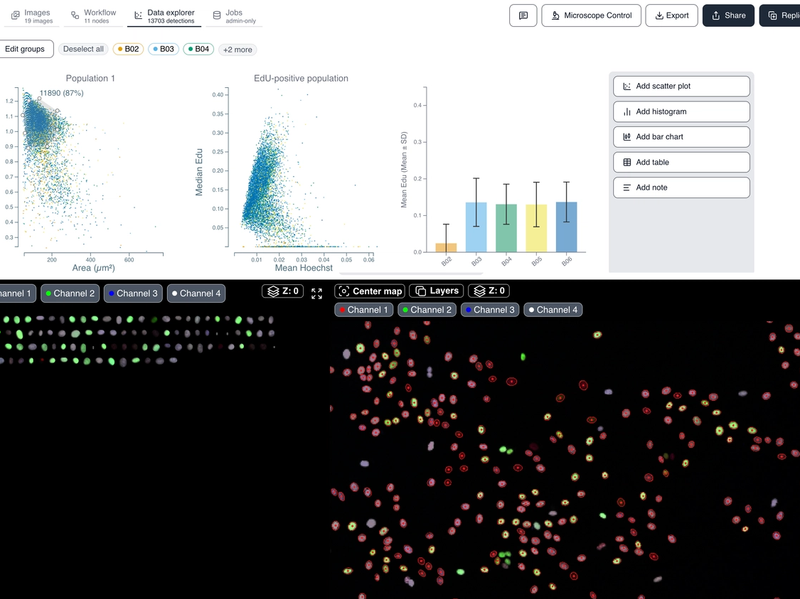This screenshot has width=800, height=599.
Task: Click the Median Edu axis label
Action: [199, 172]
